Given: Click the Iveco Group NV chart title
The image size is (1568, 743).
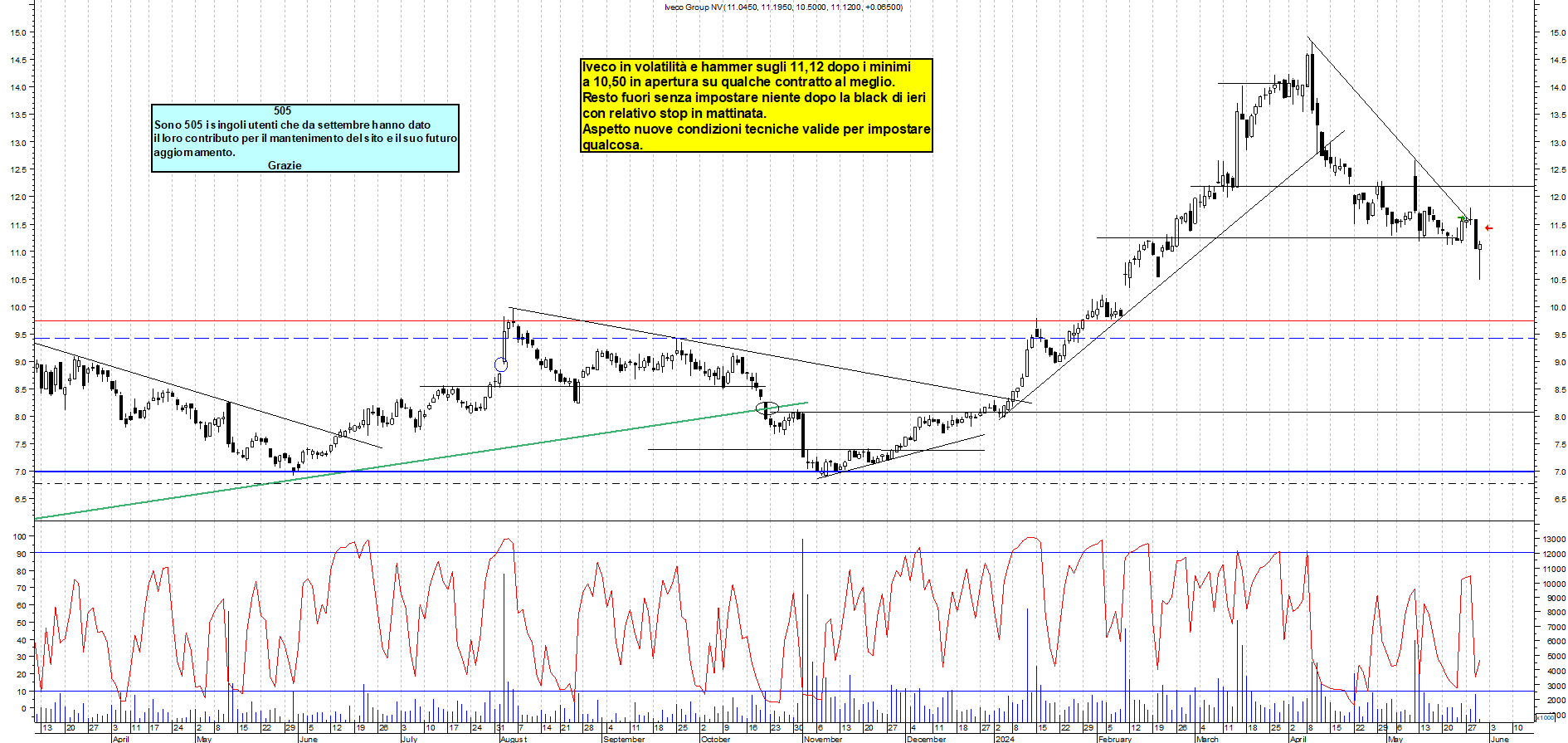Looking at the screenshot, I should [783, 7].
